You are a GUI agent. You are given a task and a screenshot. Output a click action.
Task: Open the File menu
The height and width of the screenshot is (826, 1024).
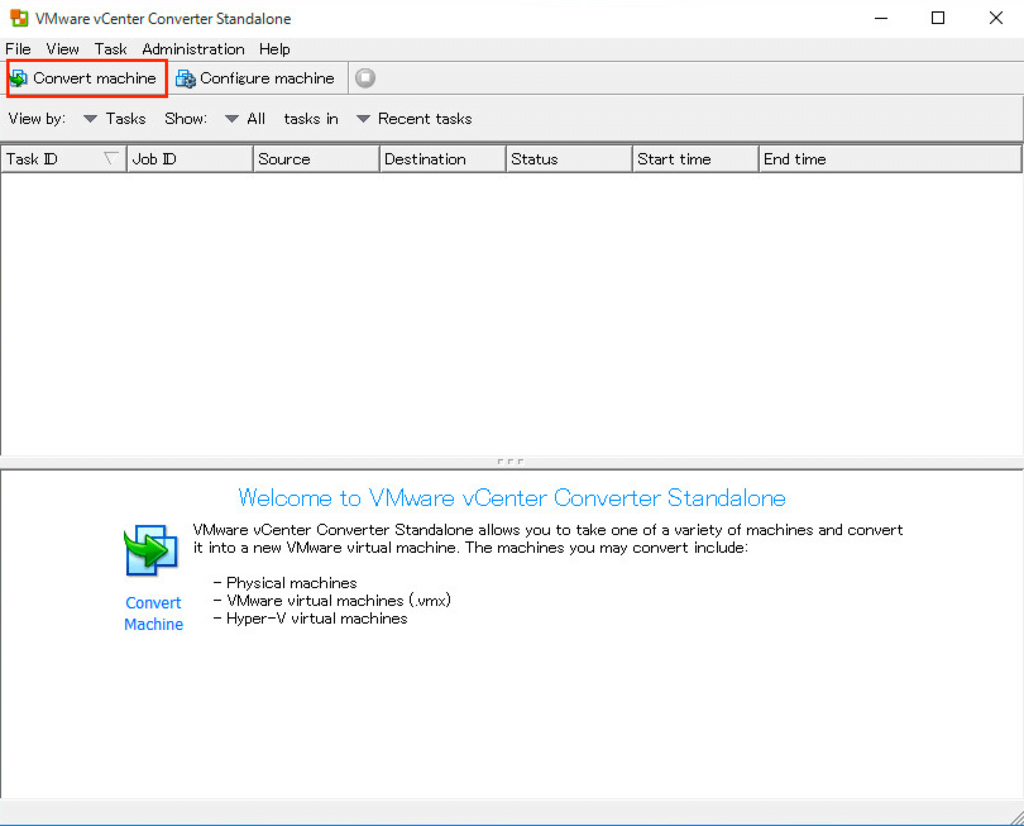(18, 49)
